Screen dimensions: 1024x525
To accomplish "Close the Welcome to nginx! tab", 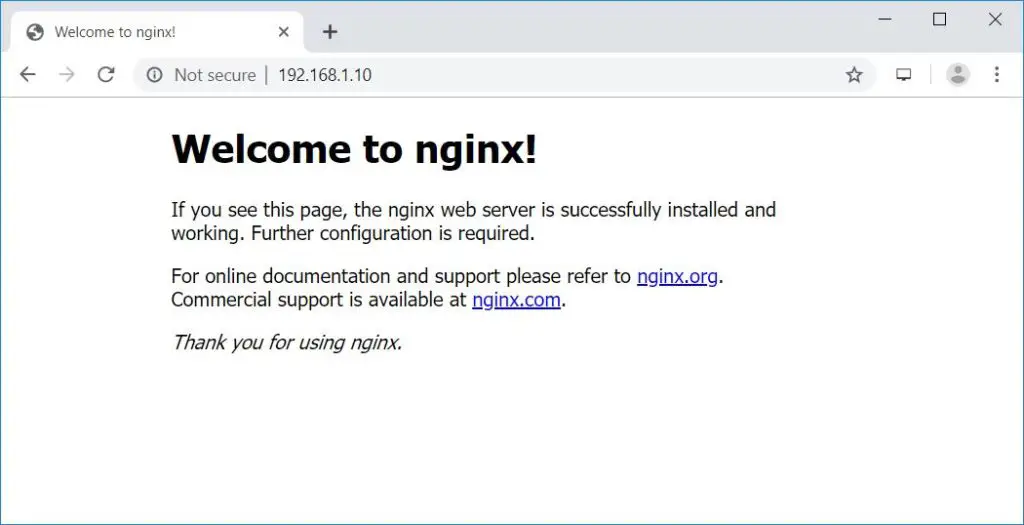I will click(x=283, y=32).
